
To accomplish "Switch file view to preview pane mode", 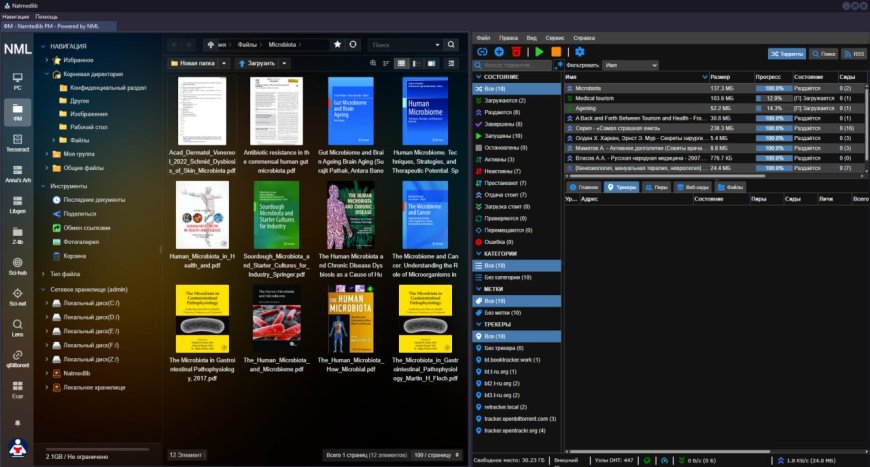I will [431, 63].
